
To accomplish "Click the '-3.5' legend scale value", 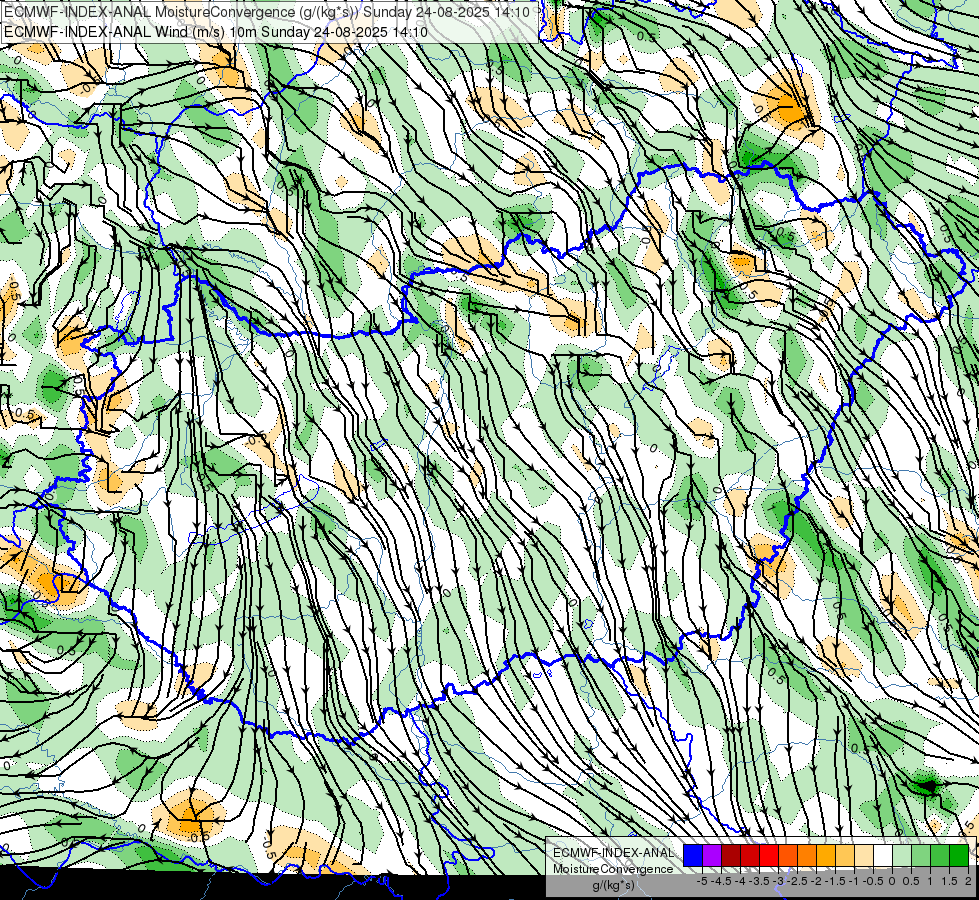I will click(759, 881).
